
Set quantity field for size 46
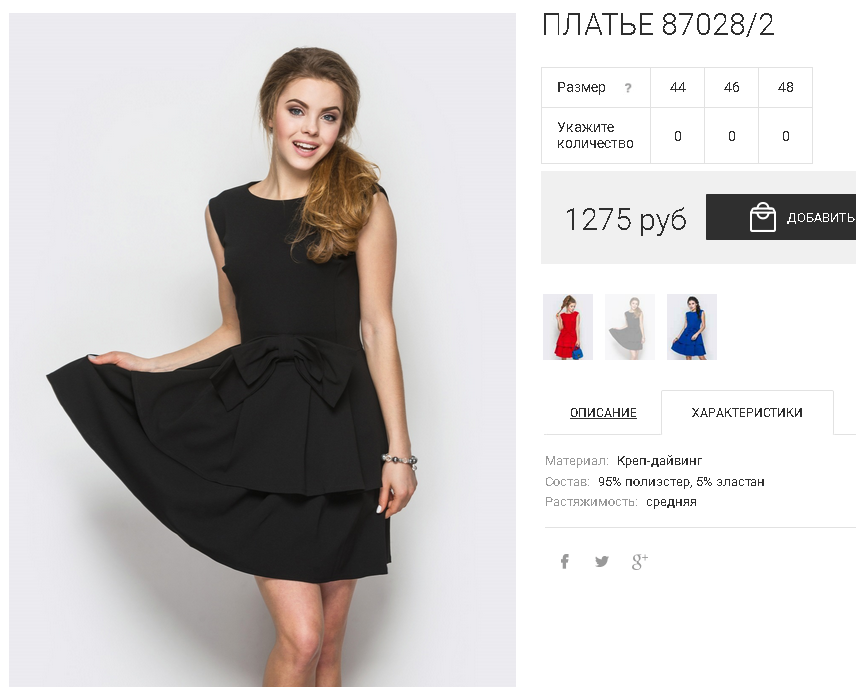[732, 135]
